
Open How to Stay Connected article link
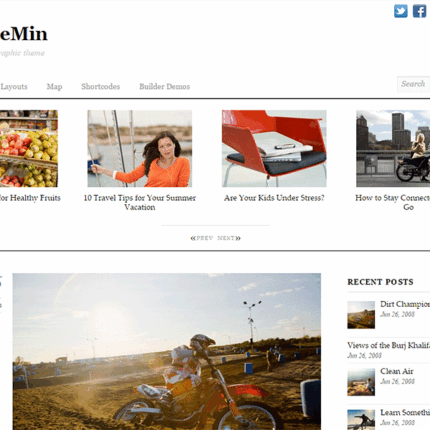393,202
